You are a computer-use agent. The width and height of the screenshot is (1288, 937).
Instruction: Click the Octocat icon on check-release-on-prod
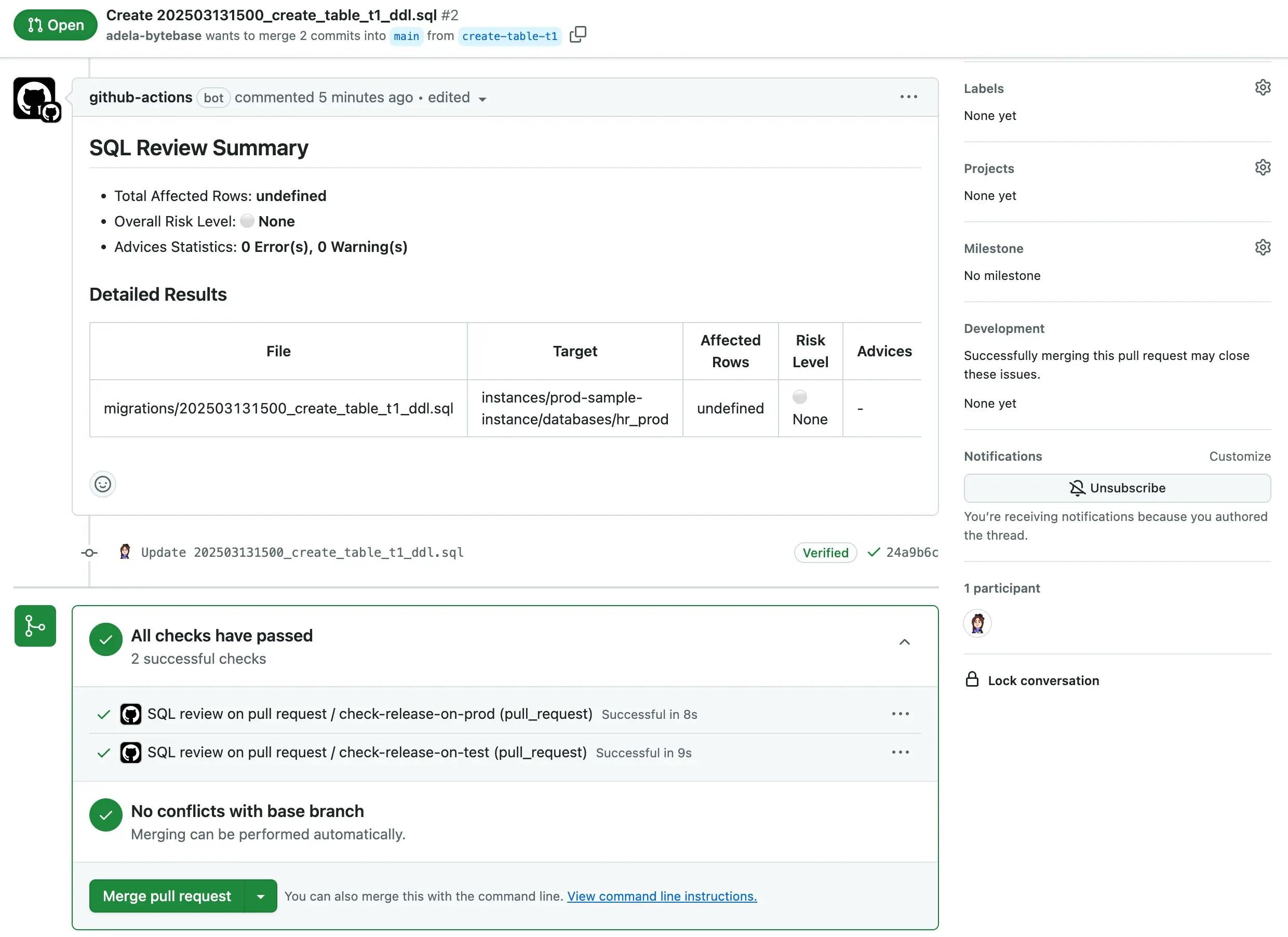(x=130, y=714)
